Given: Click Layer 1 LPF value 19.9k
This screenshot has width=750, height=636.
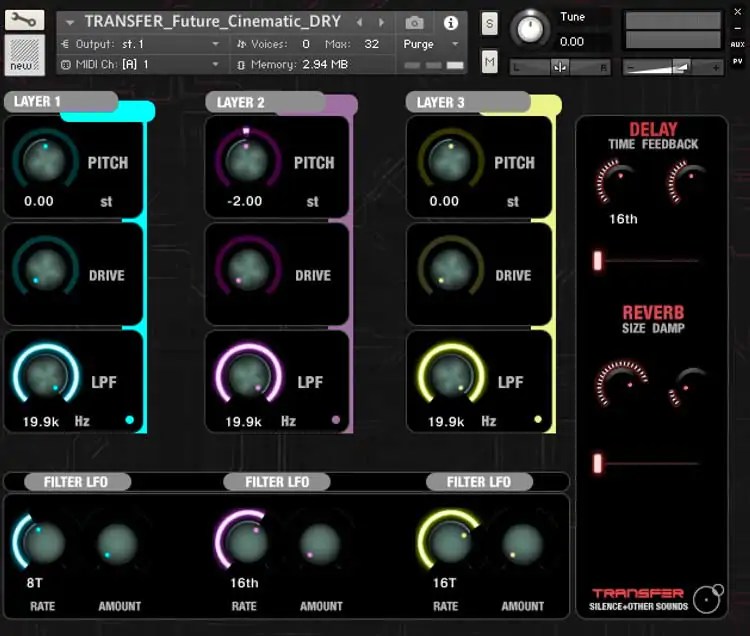Looking at the screenshot, I should coord(41,421).
